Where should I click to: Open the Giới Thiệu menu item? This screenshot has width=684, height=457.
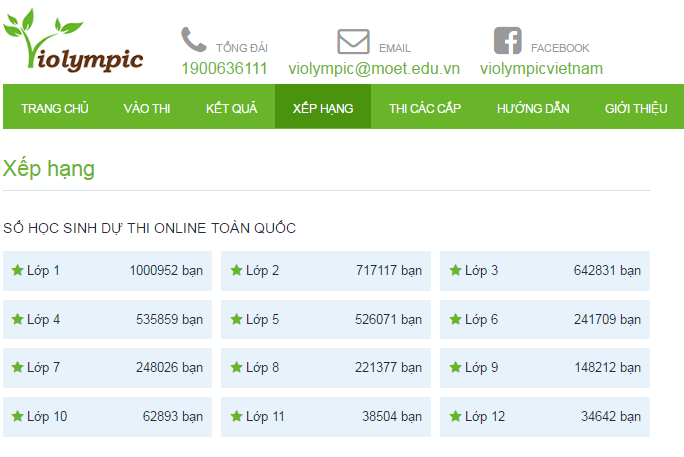[636, 108]
